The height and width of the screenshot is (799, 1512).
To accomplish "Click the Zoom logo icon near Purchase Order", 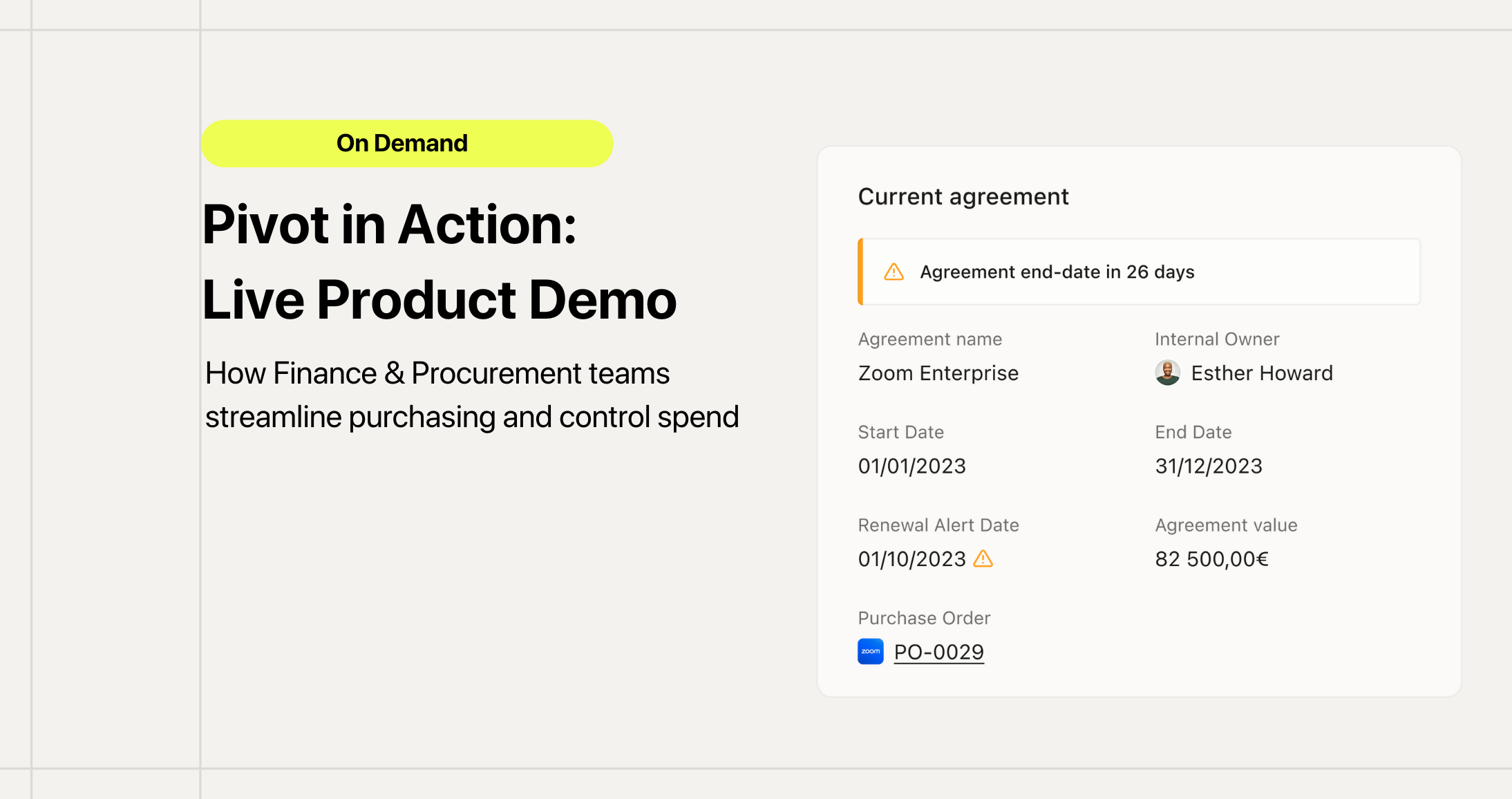I will [870, 651].
